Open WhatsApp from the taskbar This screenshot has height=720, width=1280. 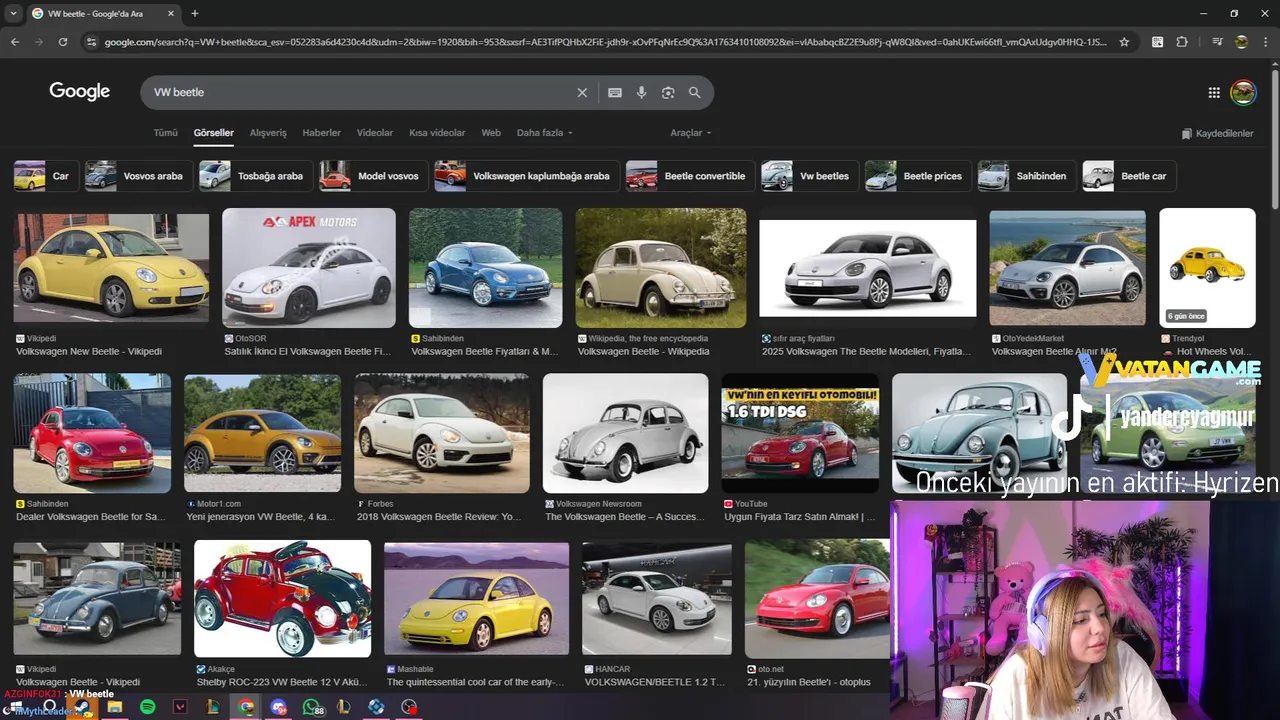[x=311, y=707]
